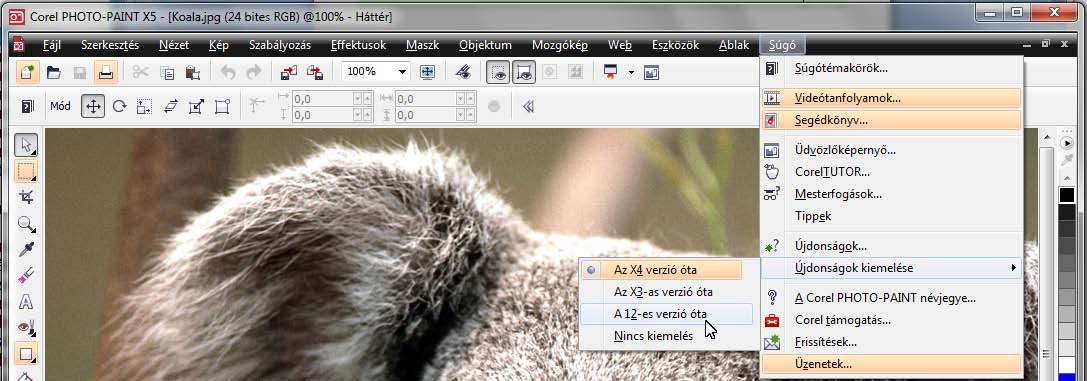Pick the black swatch in color palette
This screenshot has width=1087, height=381.
coord(1067,195)
